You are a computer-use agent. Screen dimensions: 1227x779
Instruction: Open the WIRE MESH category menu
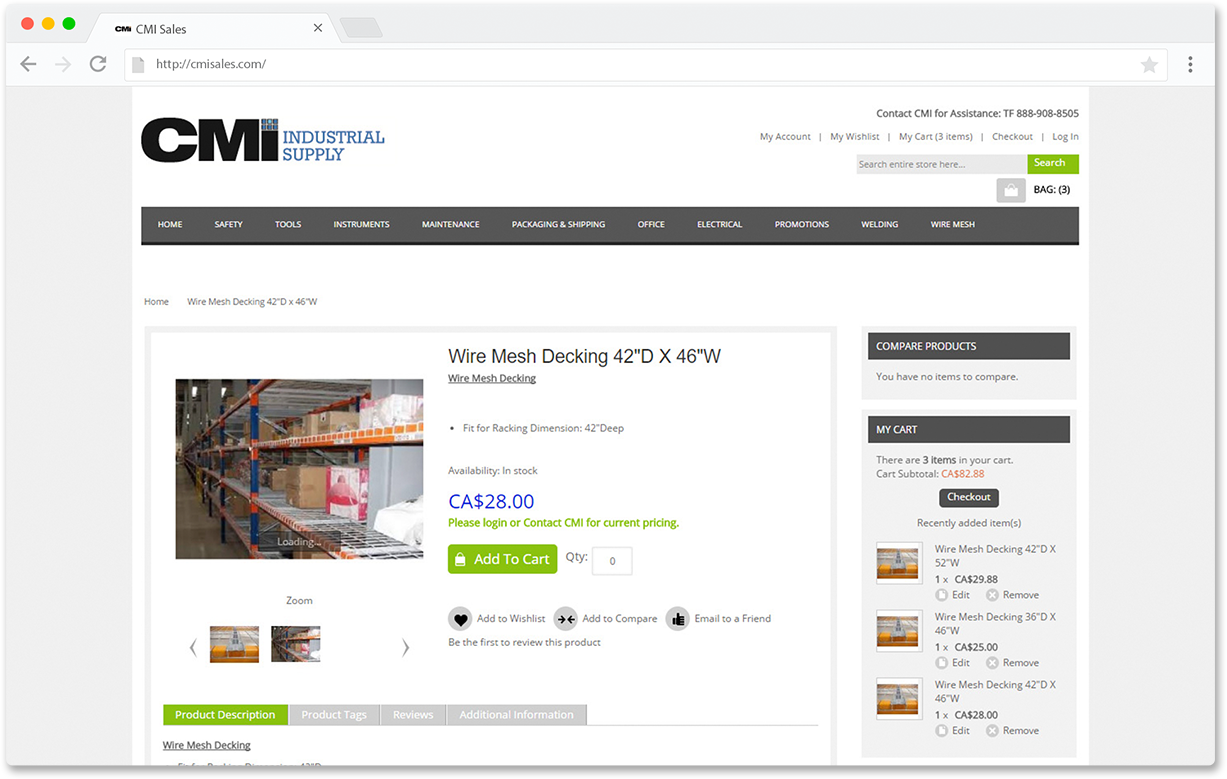tap(953, 225)
